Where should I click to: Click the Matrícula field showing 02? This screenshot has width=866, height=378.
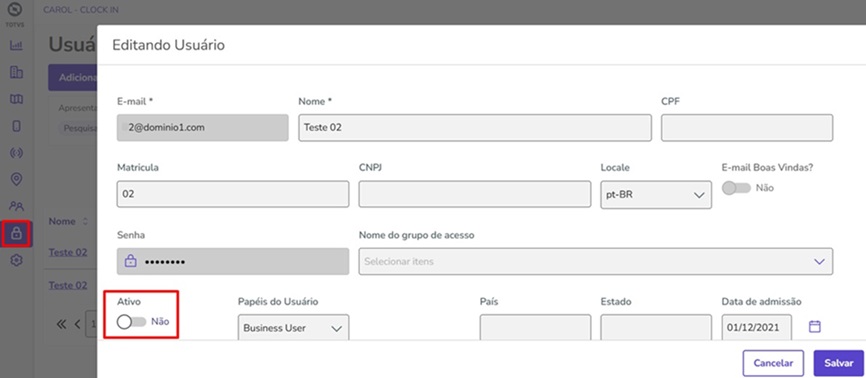coord(233,195)
